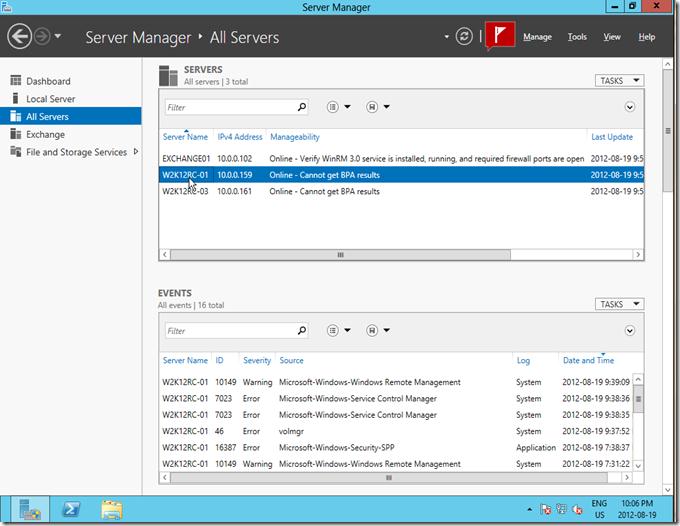Click the back navigation arrow button
The height and width of the screenshot is (526, 680).
click(x=19, y=37)
